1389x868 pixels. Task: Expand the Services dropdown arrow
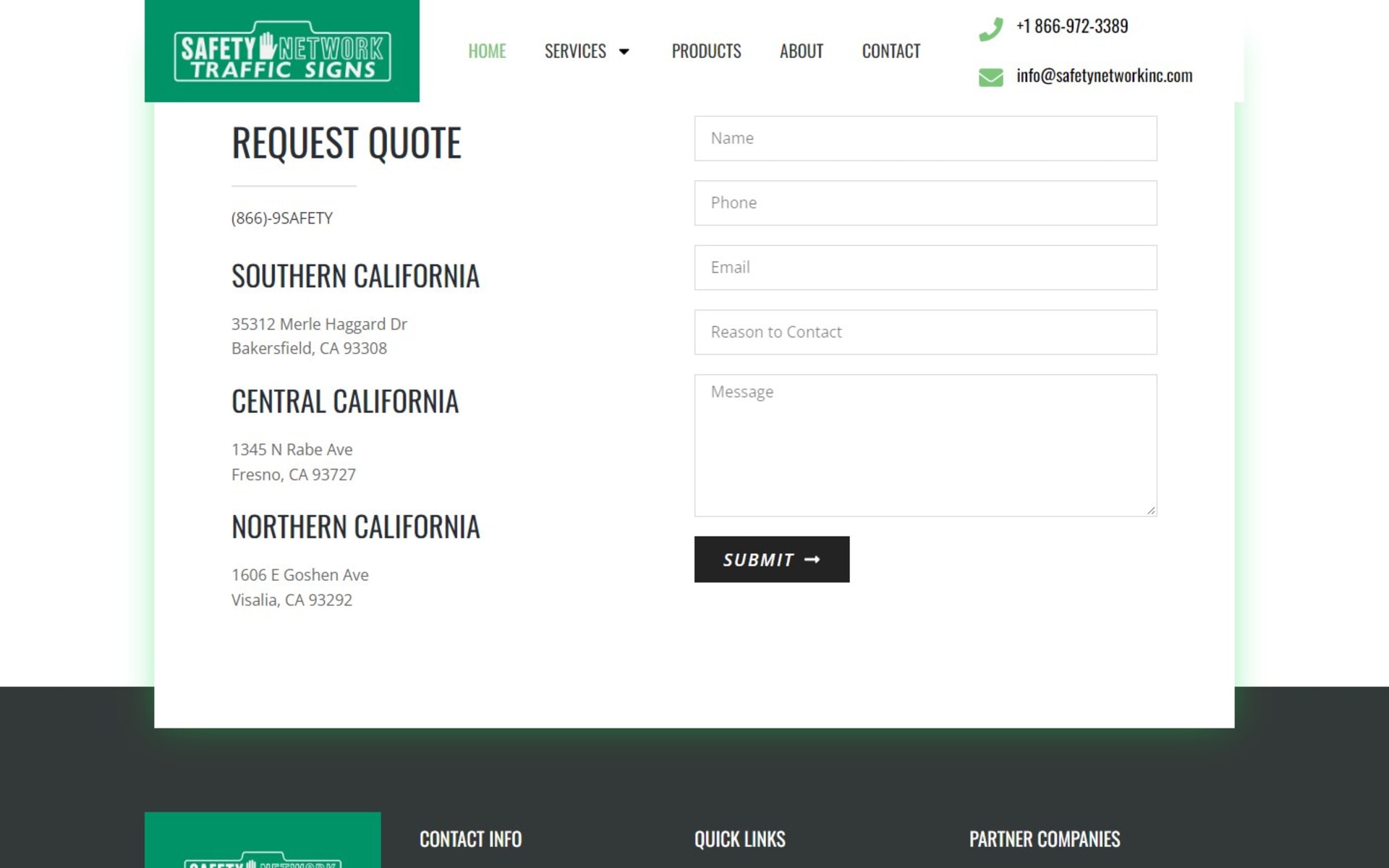624,51
